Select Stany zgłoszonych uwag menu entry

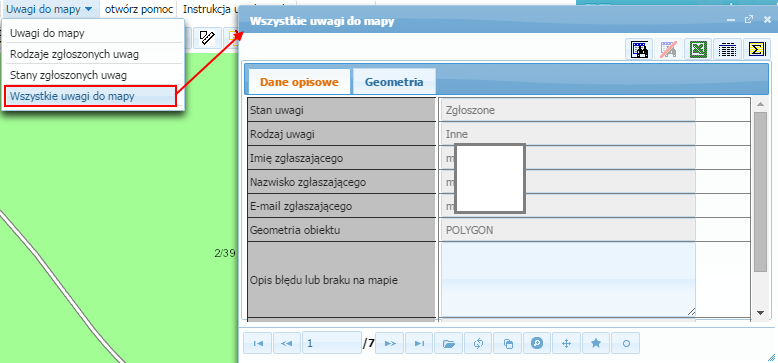point(92,75)
